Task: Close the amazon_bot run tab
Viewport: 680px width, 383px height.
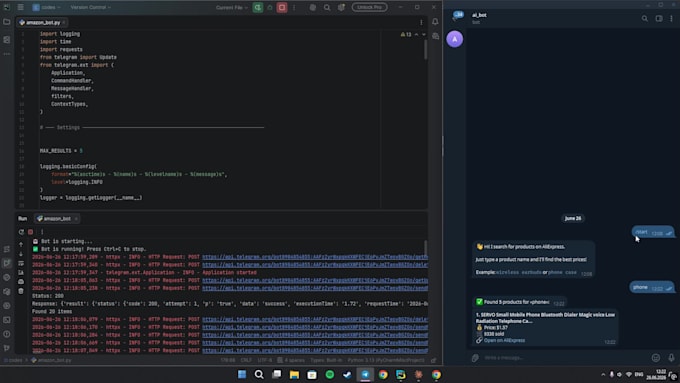Action: coord(76,219)
